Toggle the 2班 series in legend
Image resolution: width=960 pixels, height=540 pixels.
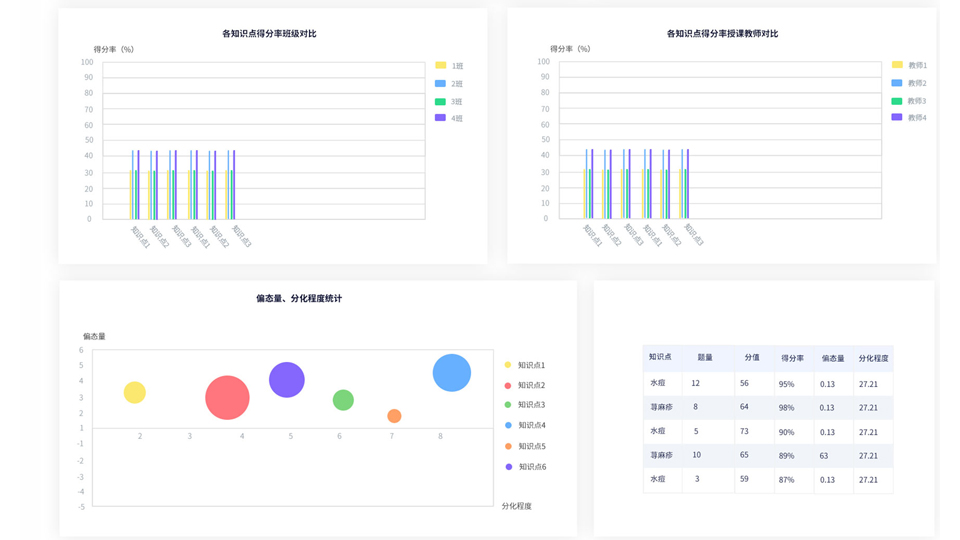[449, 84]
